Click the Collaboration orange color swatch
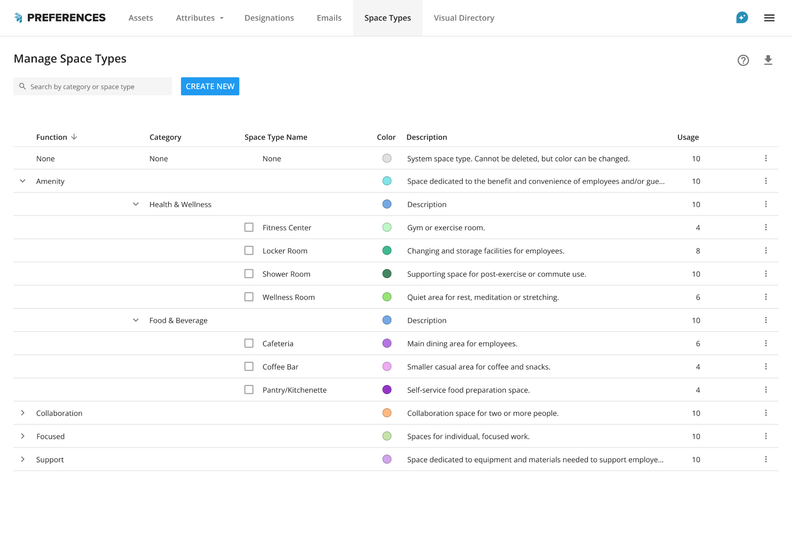This screenshot has height=534, width=792. coord(387,413)
